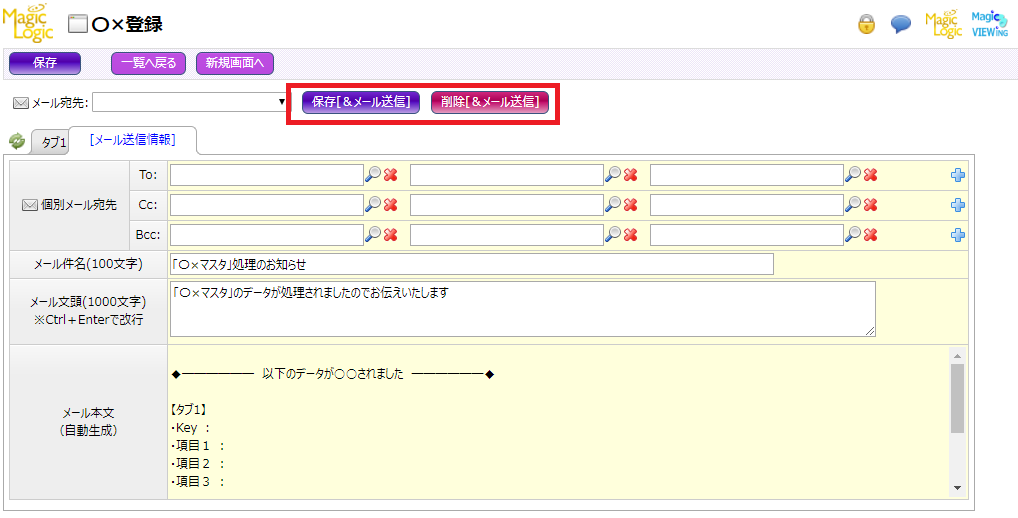Select the [メール送信情報] tab

point(133,141)
